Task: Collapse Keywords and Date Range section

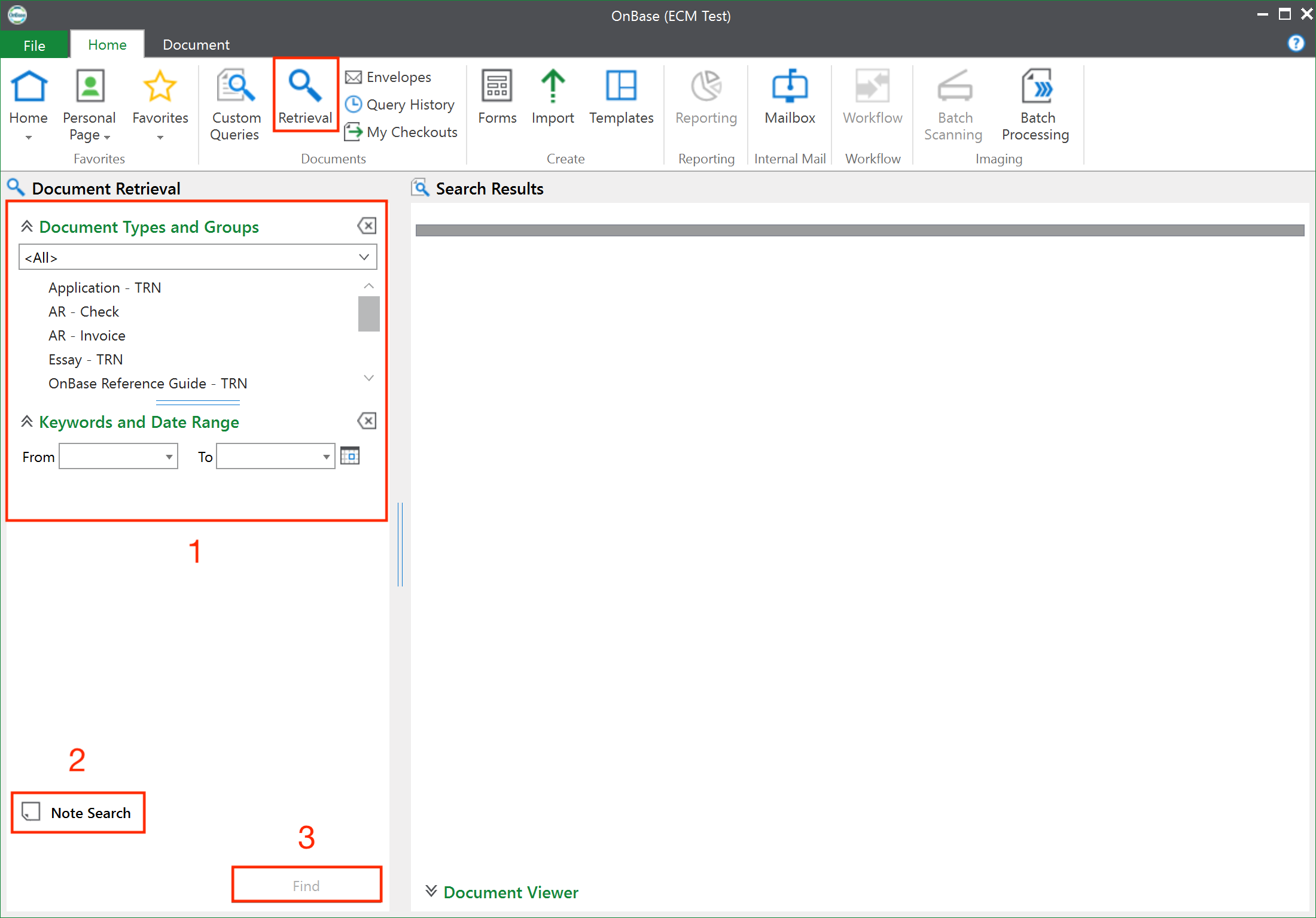Action: coord(27,421)
